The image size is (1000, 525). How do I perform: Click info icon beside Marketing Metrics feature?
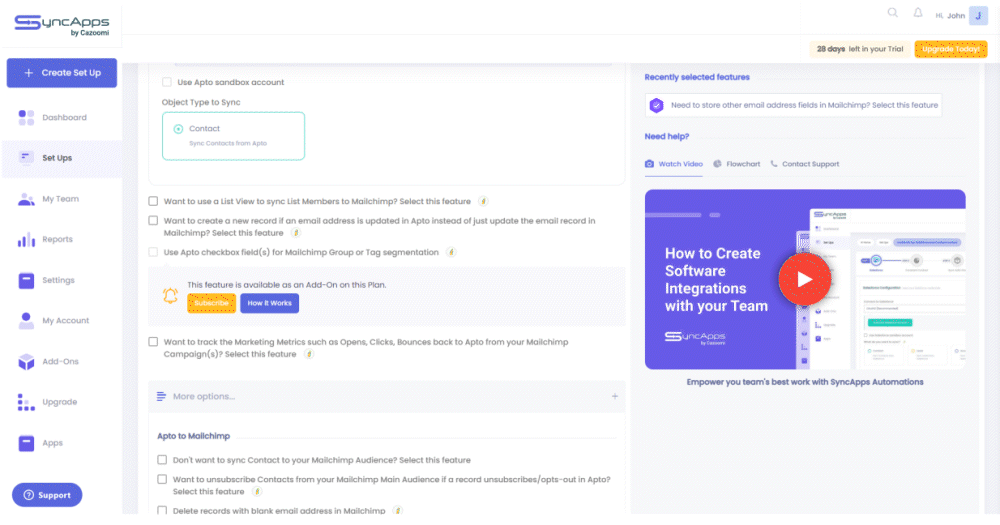click(309, 354)
